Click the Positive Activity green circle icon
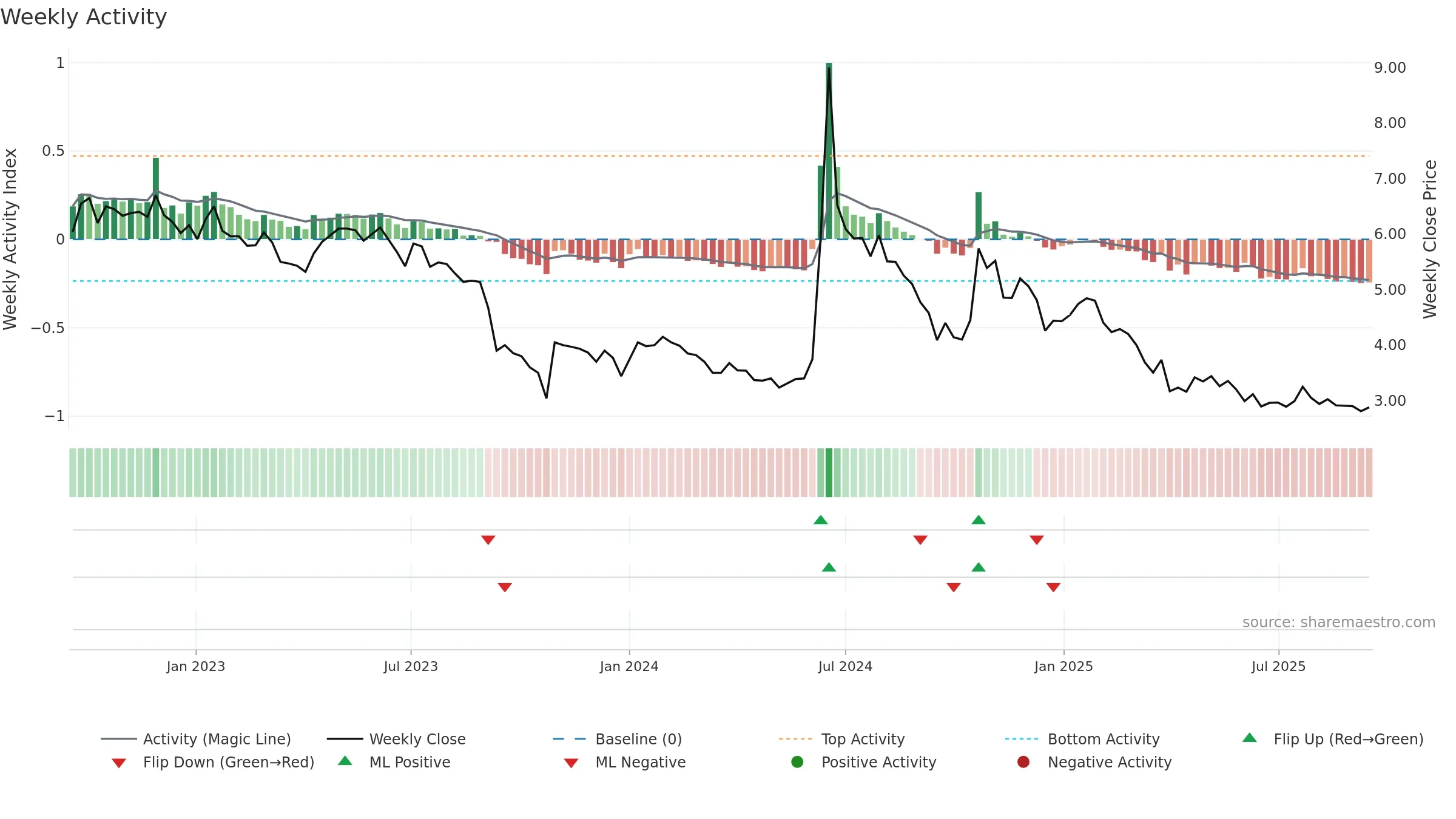 pos(797,762)
